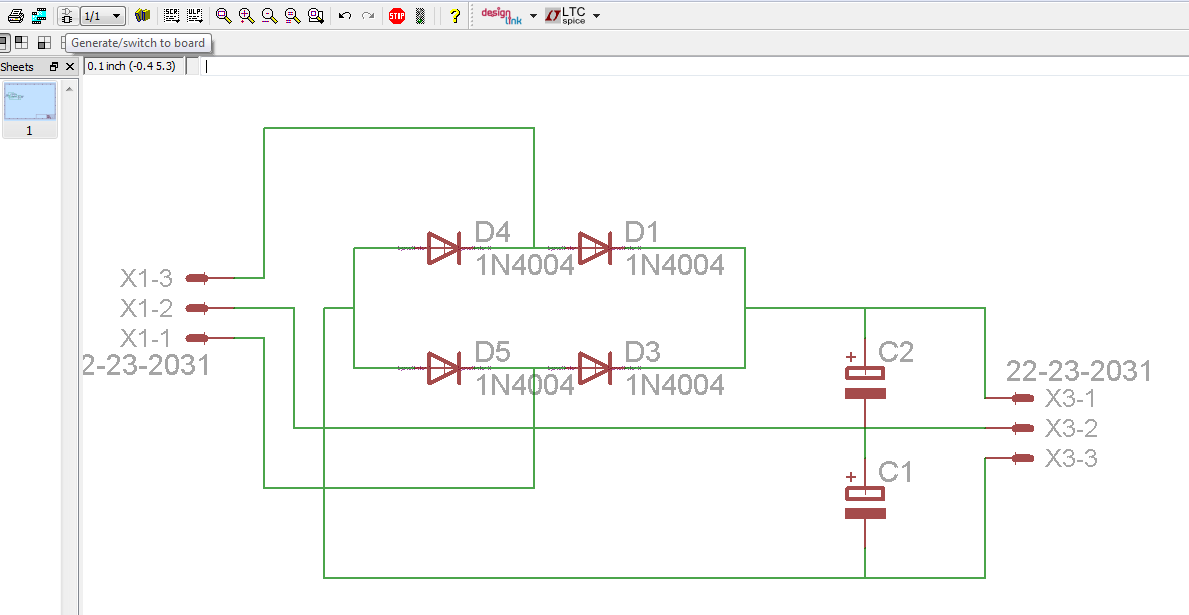Select the Zoom In magnifier icon
The width and height of the screenshot is (1189, 615).
pyautogui.click(x=245, y=15)
